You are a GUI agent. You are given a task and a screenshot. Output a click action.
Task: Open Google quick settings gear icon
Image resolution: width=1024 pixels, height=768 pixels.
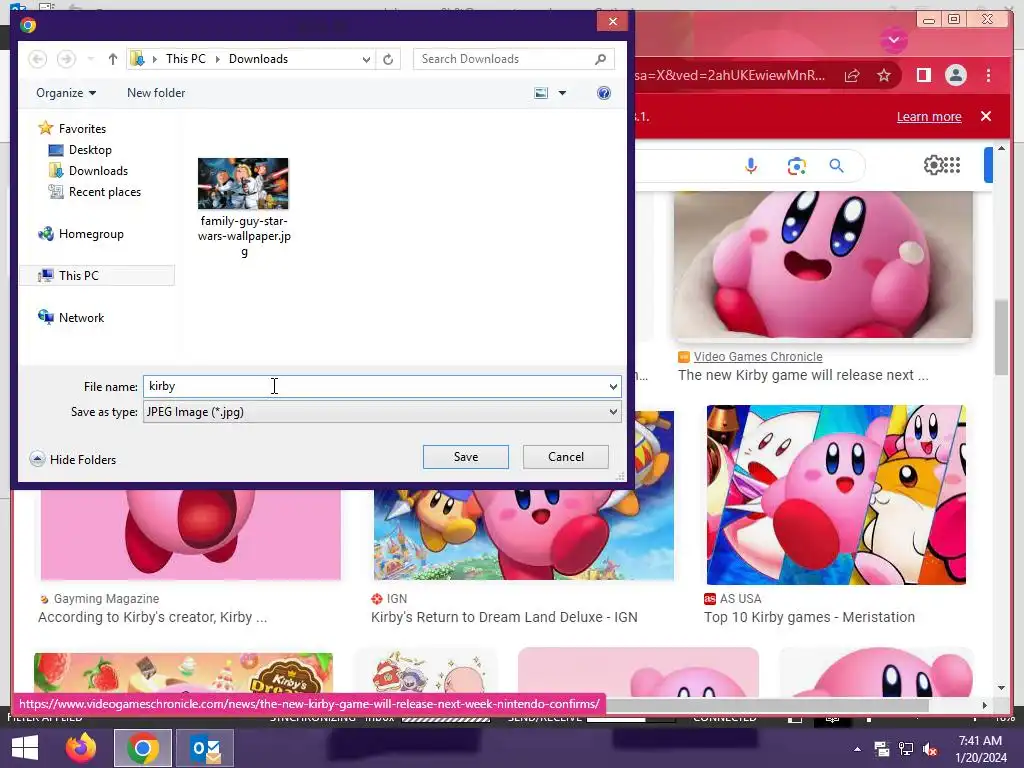[x=933, y=165]
